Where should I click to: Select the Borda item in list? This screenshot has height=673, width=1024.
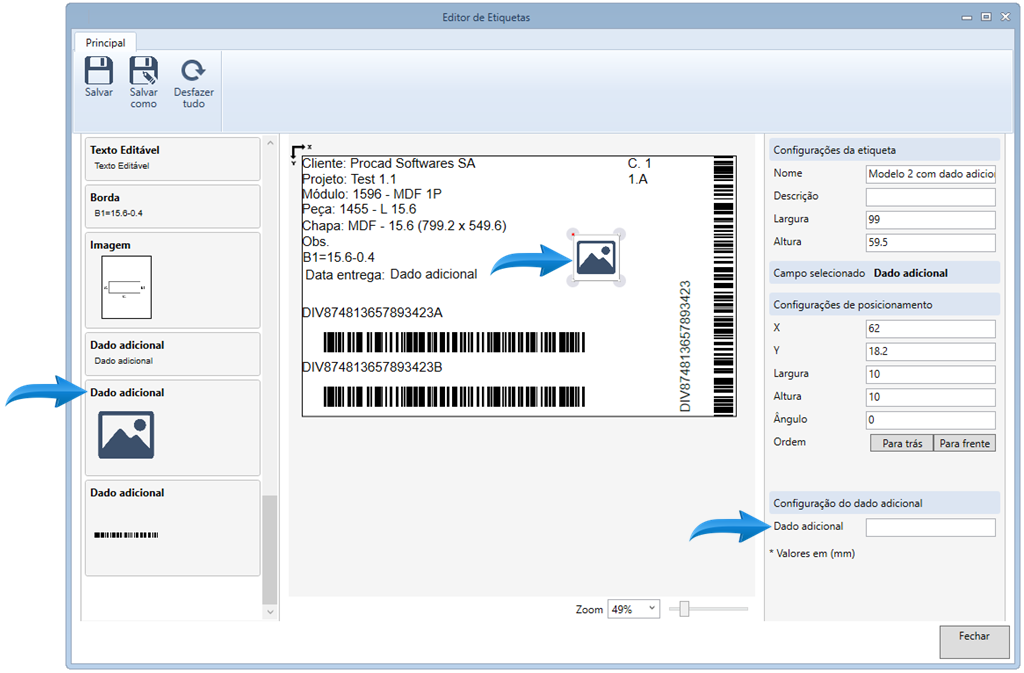(x=172, y=206)
